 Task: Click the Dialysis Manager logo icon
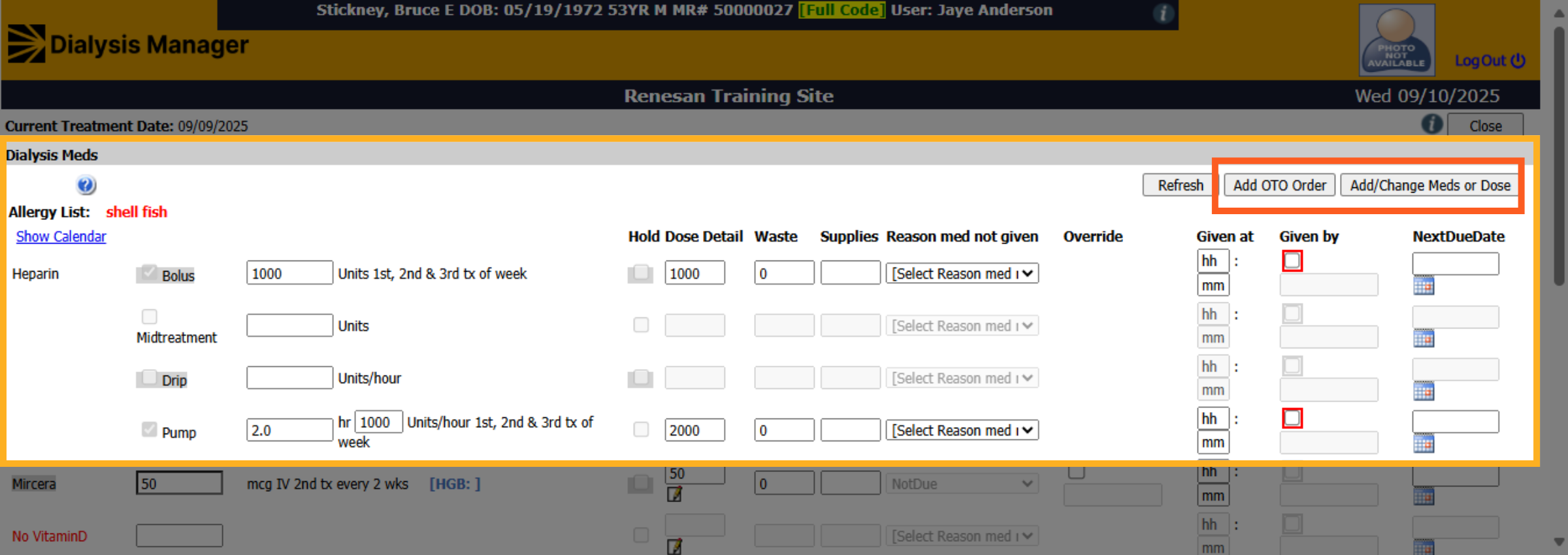(x=27, y=44)
